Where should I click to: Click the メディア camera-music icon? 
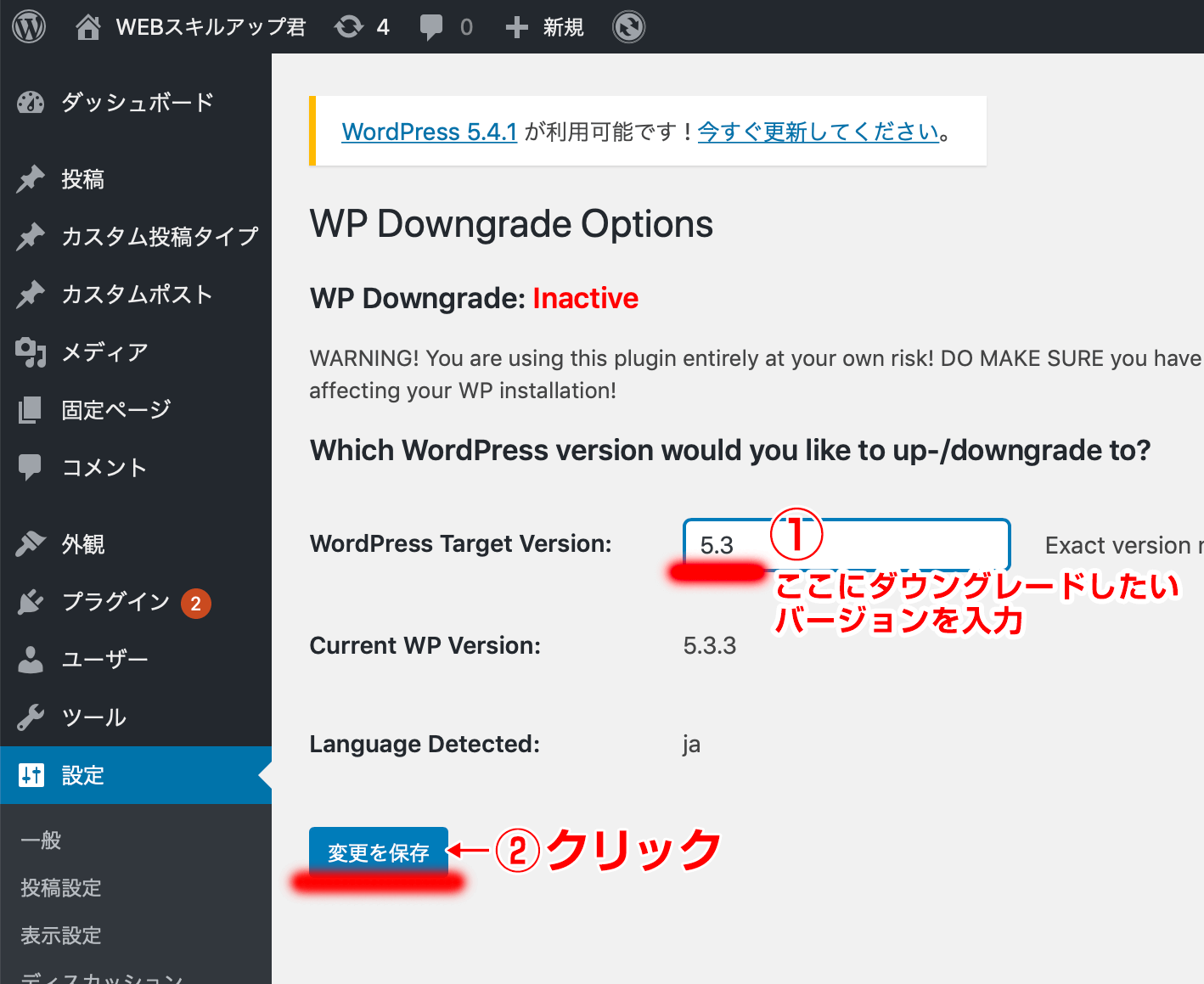(x=31, y=352)
